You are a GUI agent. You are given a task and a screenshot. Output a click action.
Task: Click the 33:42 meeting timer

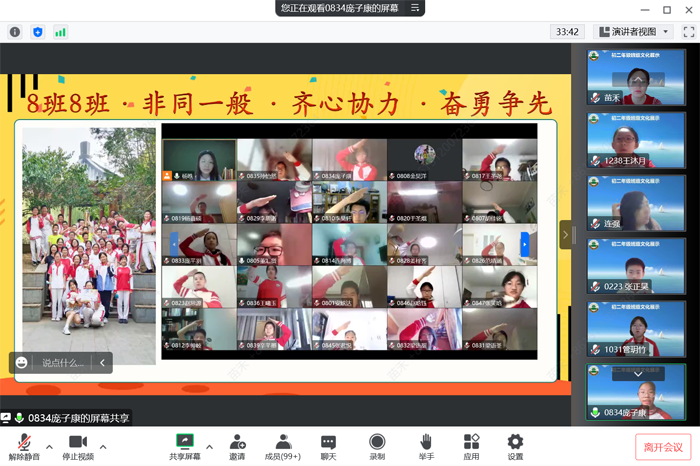567,32
